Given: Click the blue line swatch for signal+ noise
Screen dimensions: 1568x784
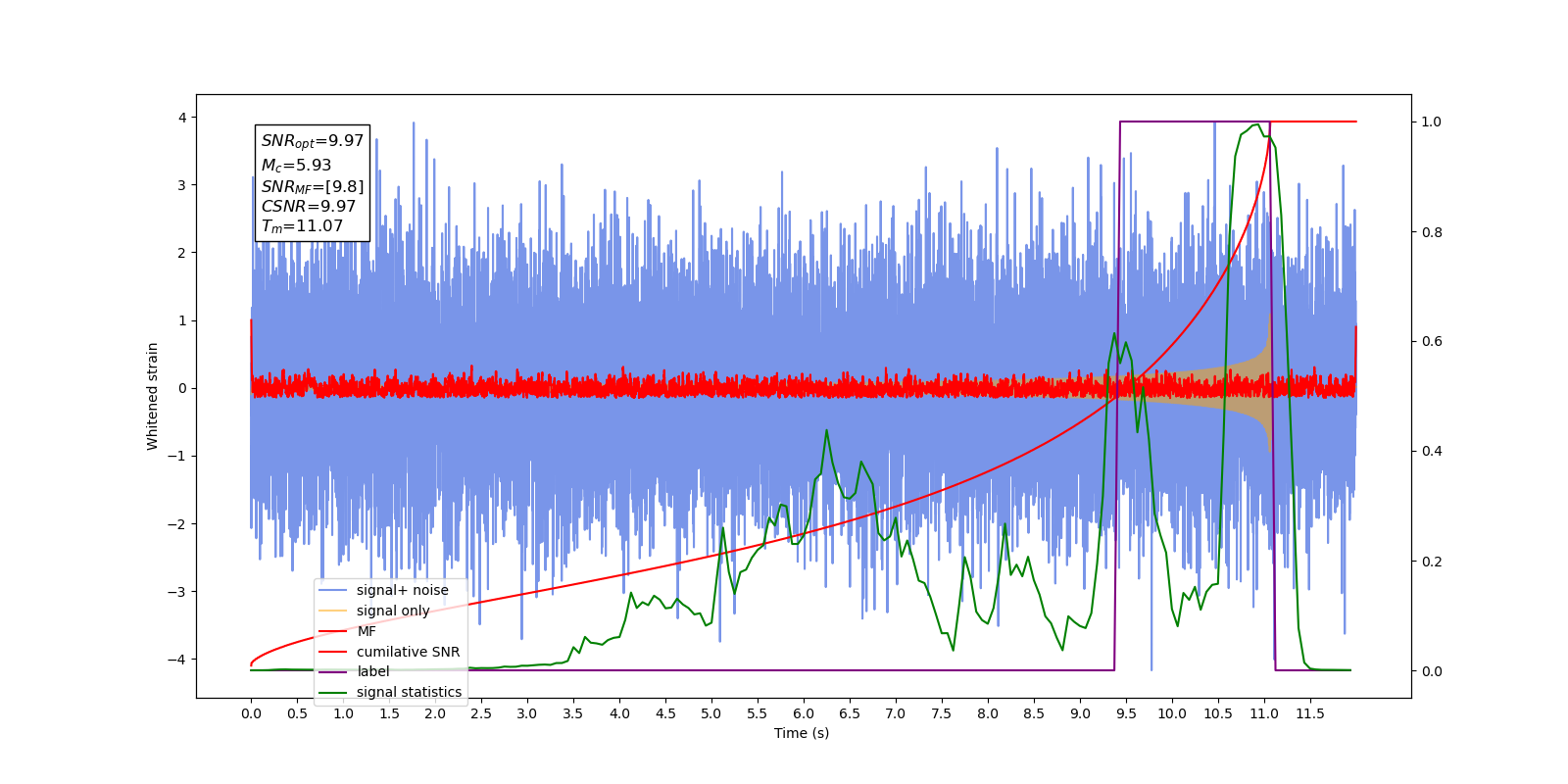Looking at the screenshot, I should [333, 590].
